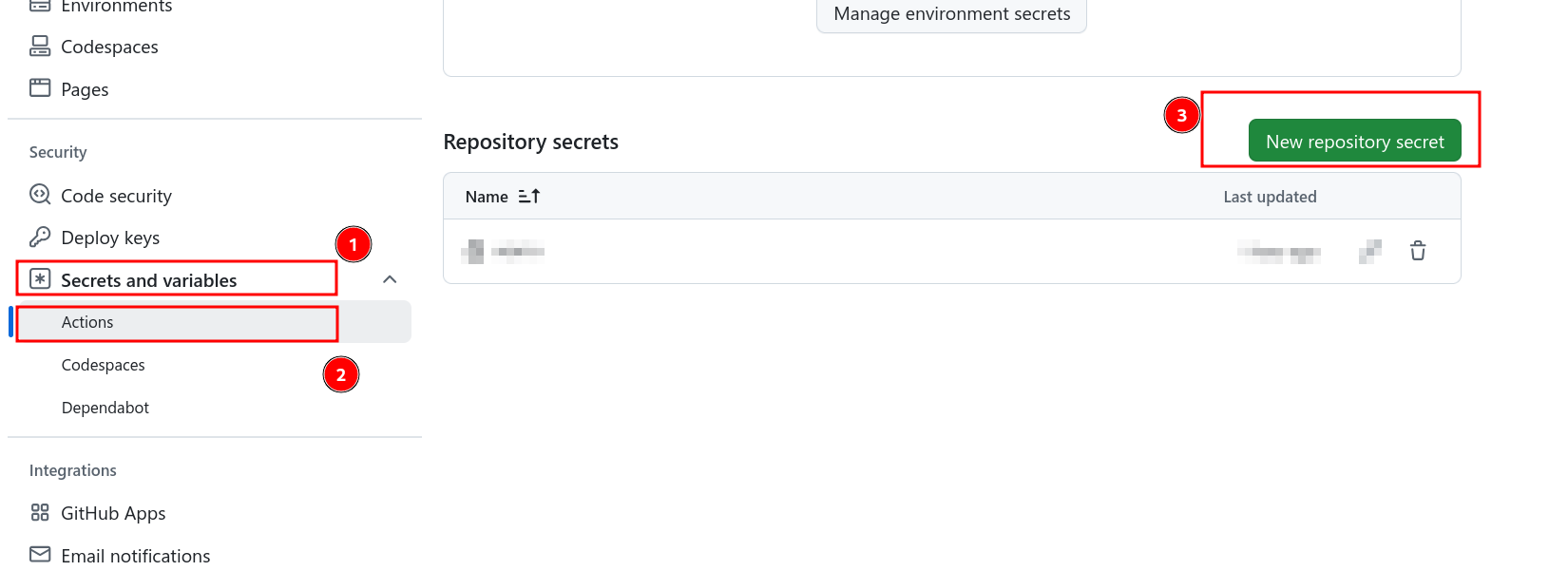Collapse the Secrets and variables section chevron
Viewport: 1568px width, 571px height.
[x=390, y=279]
